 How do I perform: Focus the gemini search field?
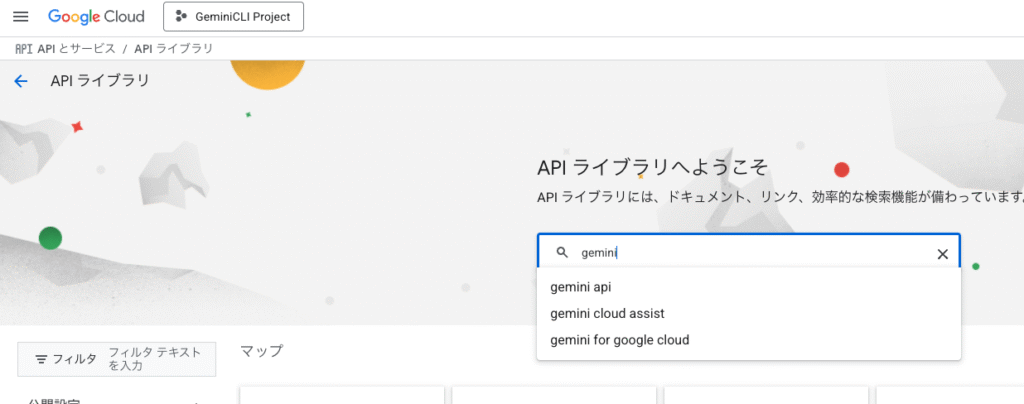tap(748, 253)
